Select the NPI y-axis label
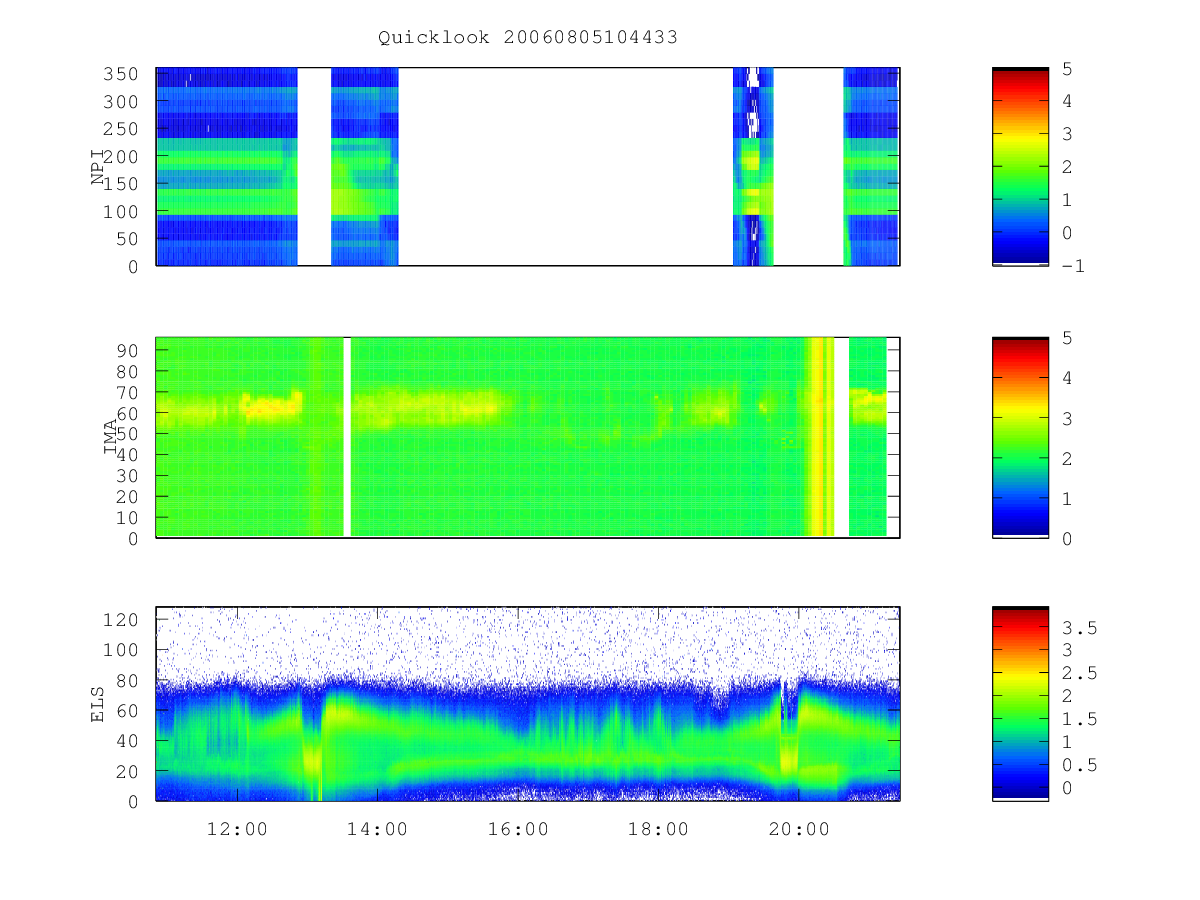The image size is (1200, 900). (98, 166)
